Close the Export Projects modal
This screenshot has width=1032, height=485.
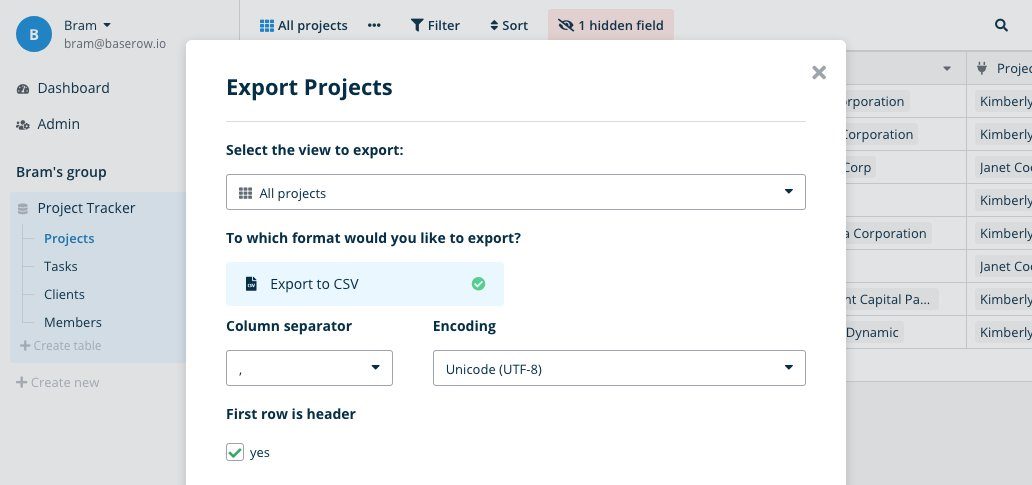point(819,72)
